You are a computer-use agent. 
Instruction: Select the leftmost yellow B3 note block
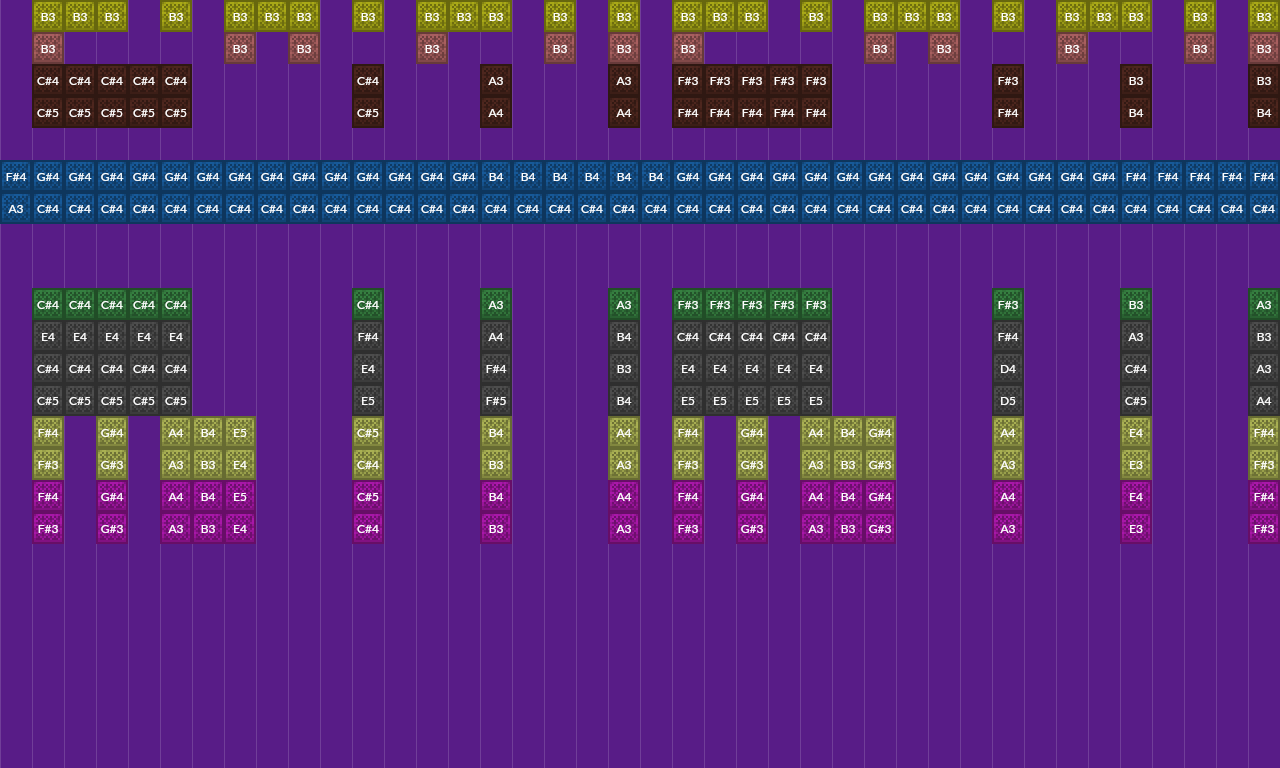[48, 17]
